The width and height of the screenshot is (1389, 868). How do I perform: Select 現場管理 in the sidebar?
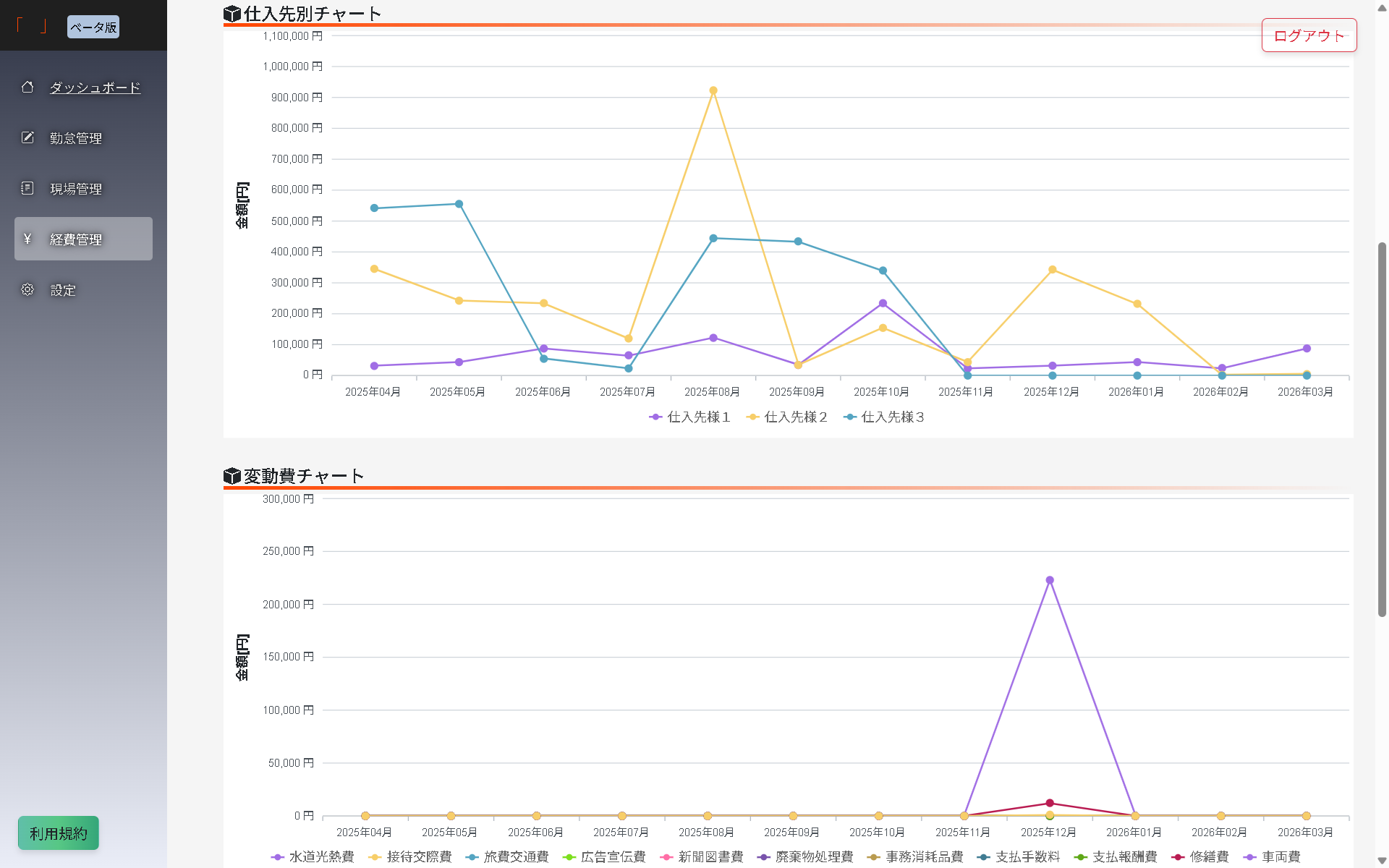tap(76, 189)
